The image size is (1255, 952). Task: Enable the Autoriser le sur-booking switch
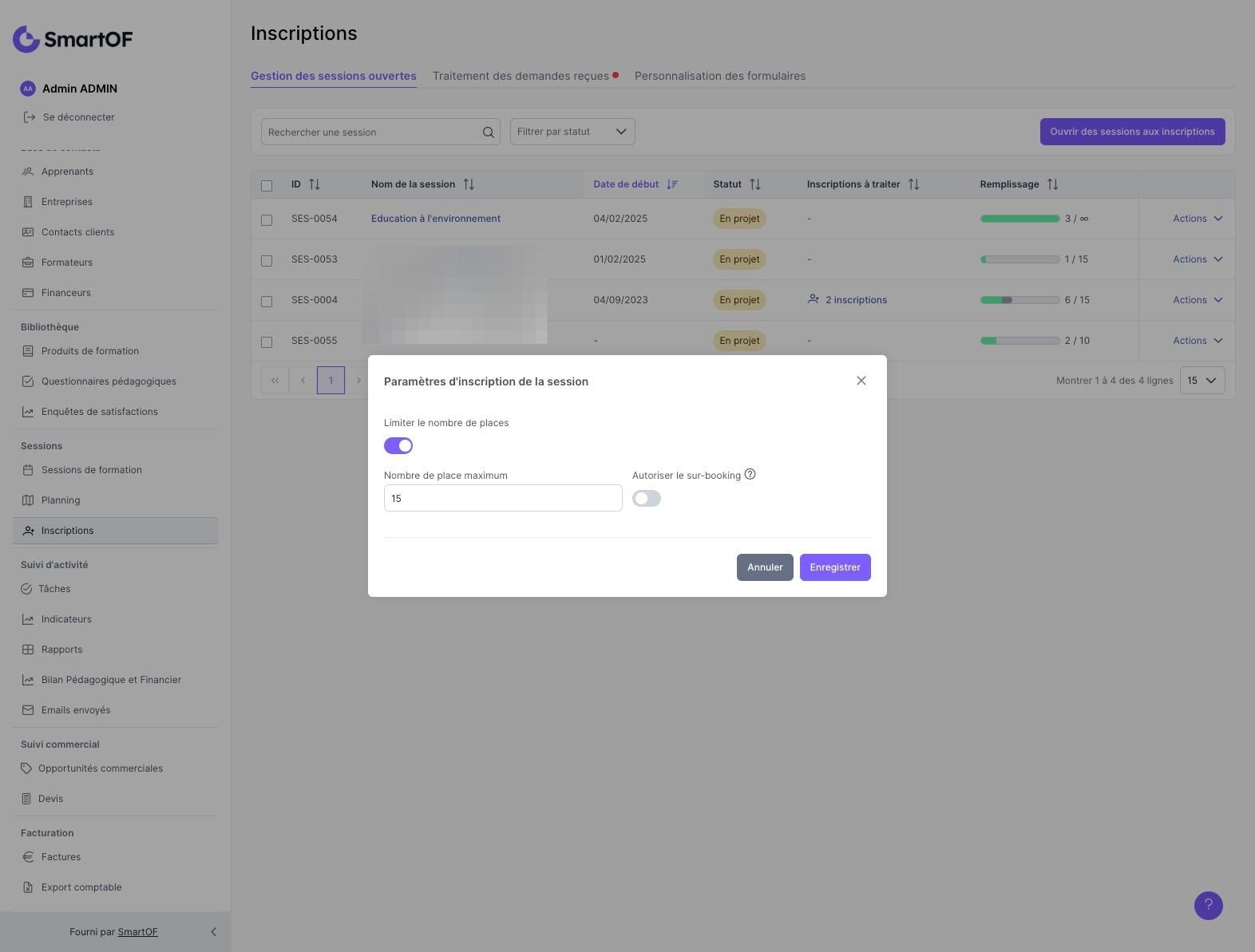[647, 498]
